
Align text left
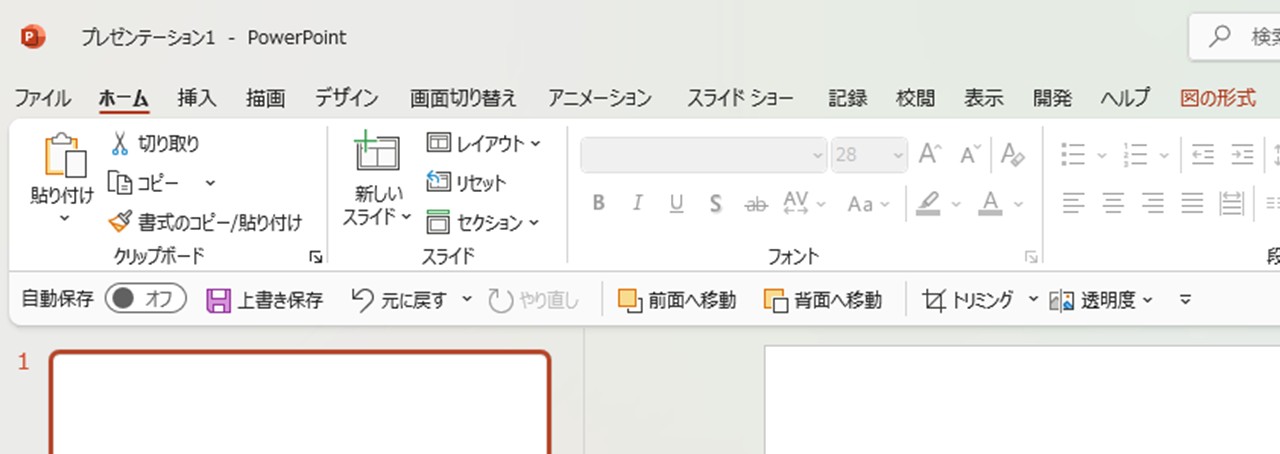1073,203
